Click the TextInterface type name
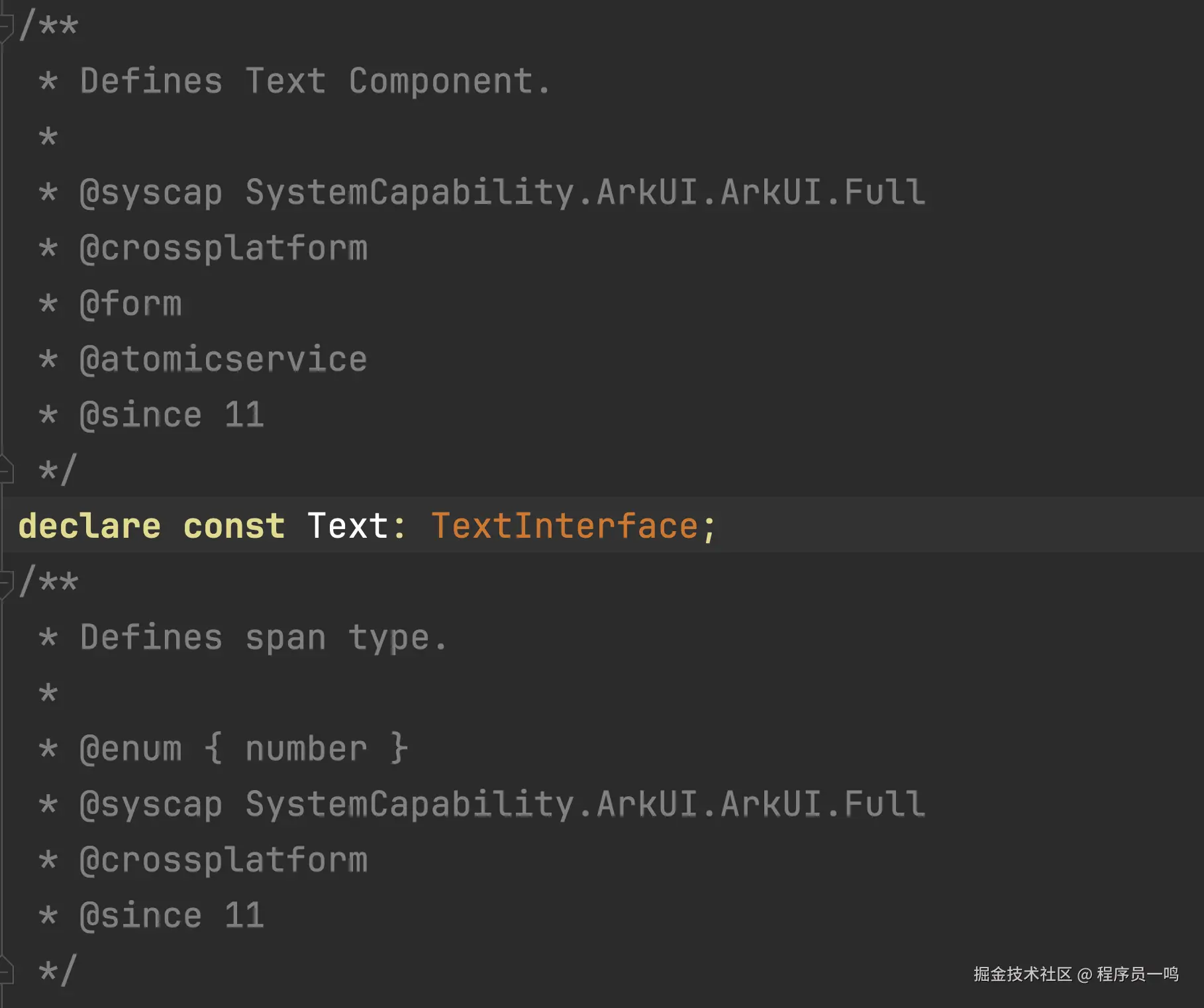 564,527
